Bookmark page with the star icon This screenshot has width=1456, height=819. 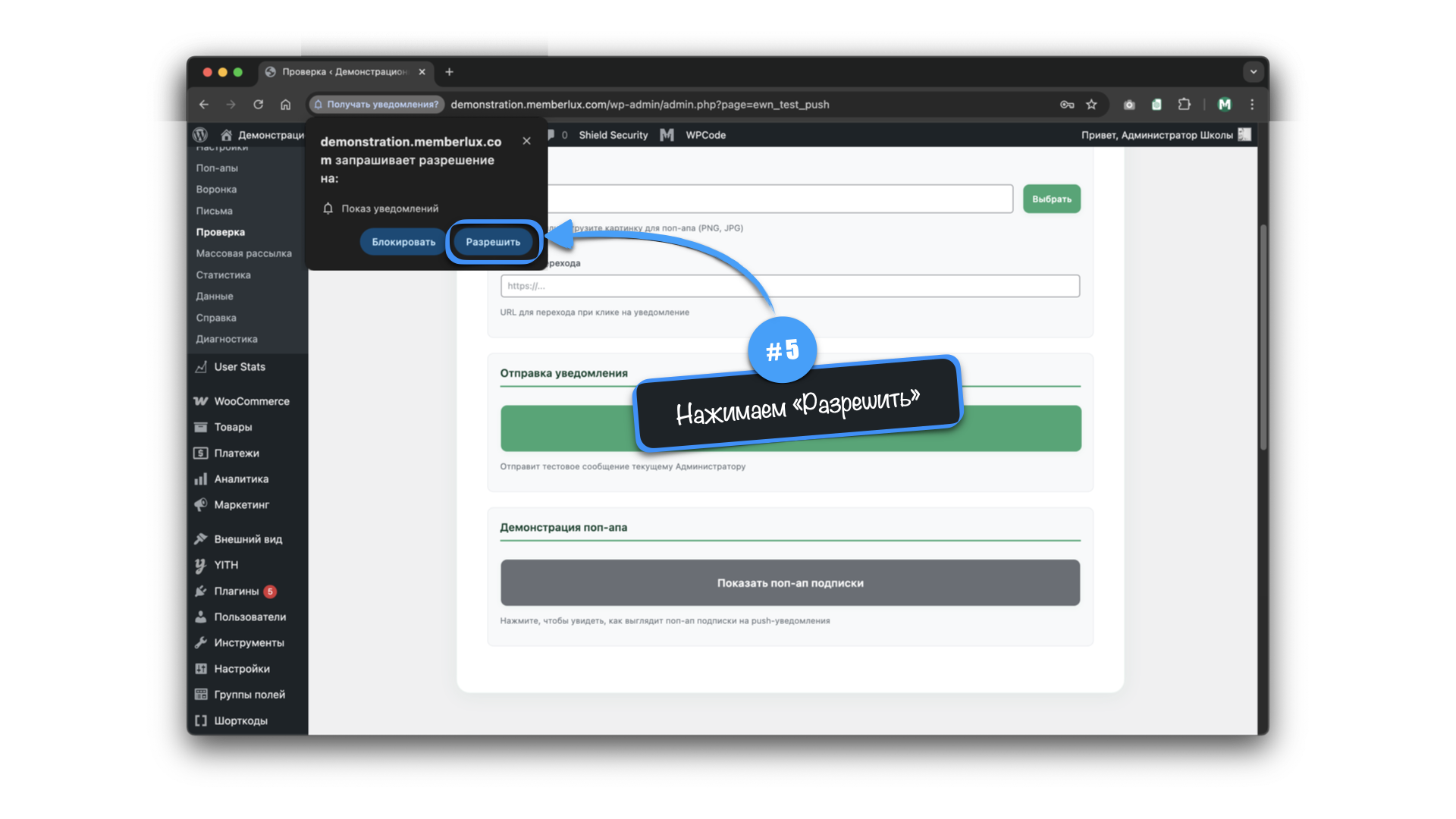[x=1091, y=105]
